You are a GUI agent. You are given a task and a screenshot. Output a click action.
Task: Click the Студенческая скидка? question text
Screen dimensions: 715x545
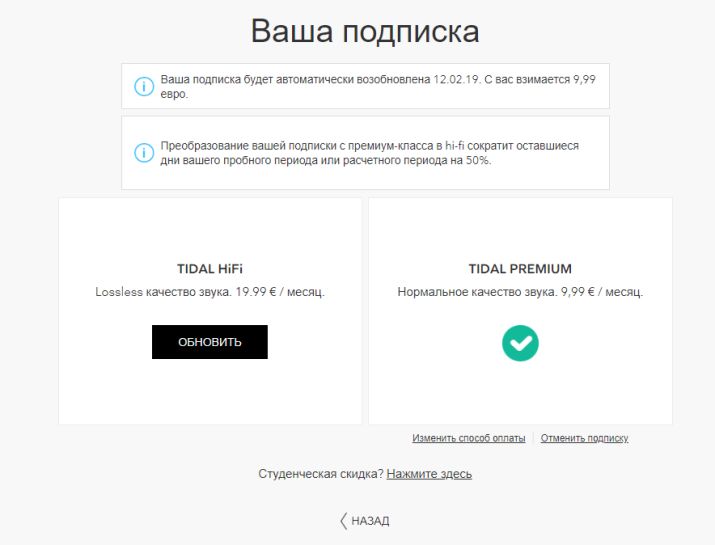pyautogui.click(x=320, y=474)
